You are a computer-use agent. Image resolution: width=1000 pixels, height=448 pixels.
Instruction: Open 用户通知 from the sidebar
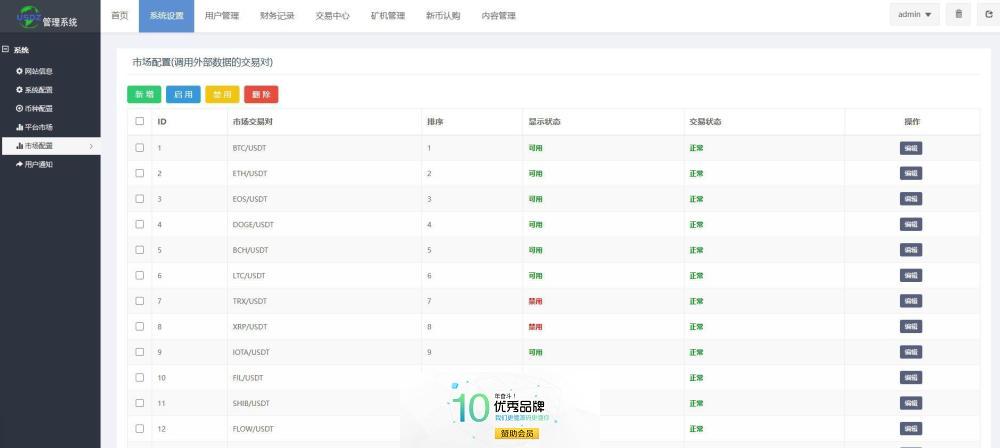click(x=35, y=164)
